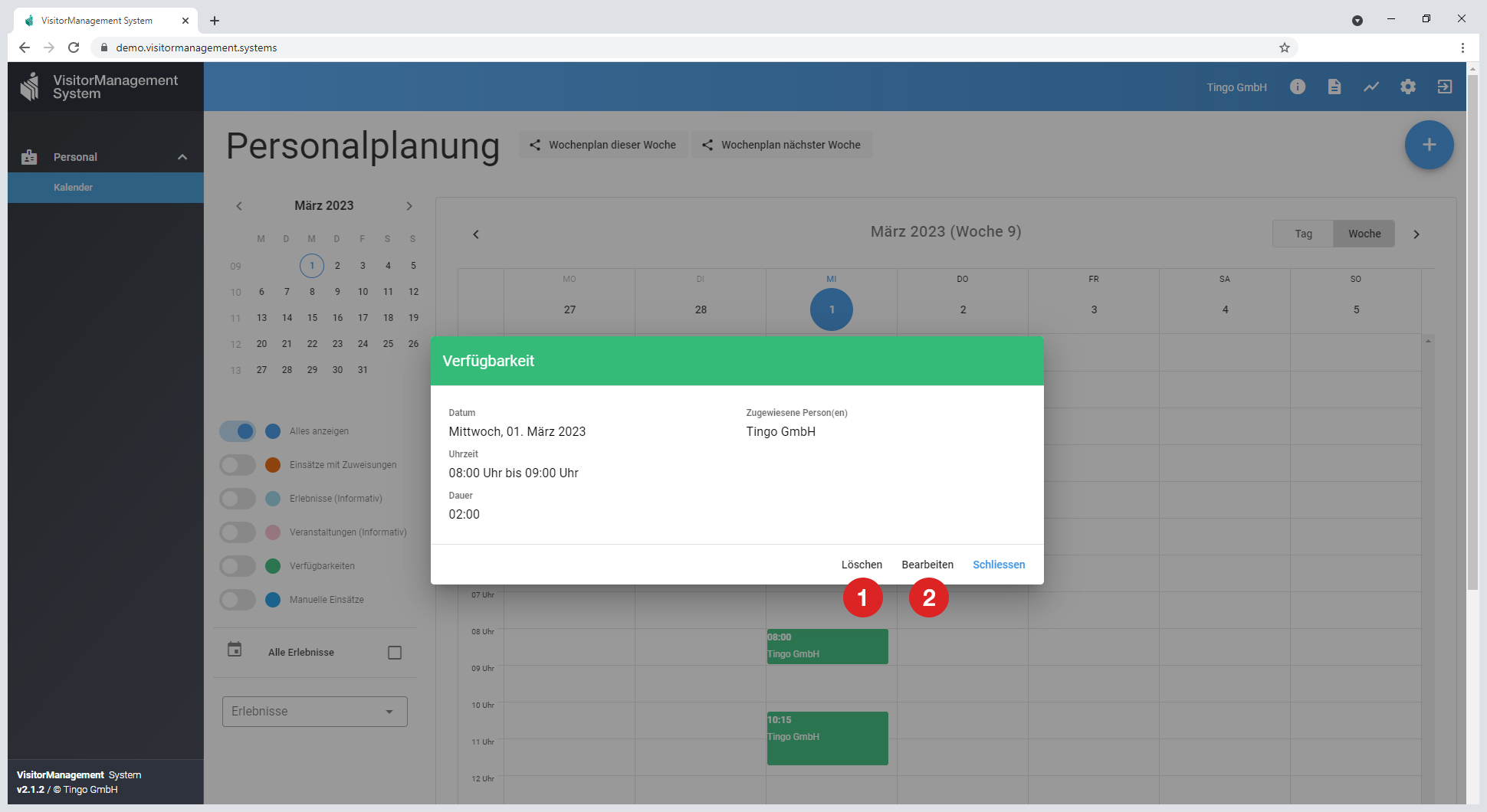This screenshot has width=1487, height=812.
Task: Open the document icon in top bar
Action: coord(1334,87)
